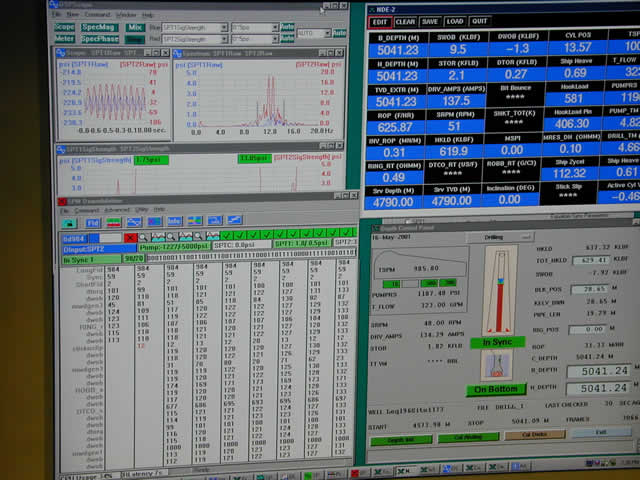Click the red X icon beside 0d984
The image size is (640, 480).
130,238
